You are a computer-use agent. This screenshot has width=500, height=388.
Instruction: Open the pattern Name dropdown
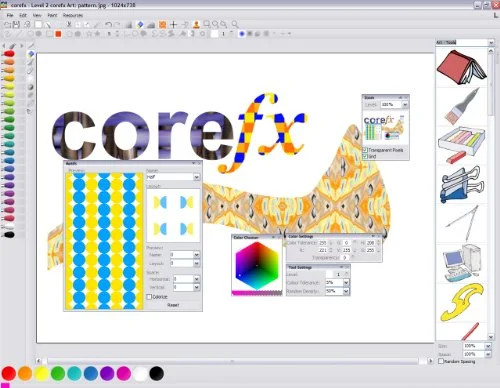[x=196, y=177]
